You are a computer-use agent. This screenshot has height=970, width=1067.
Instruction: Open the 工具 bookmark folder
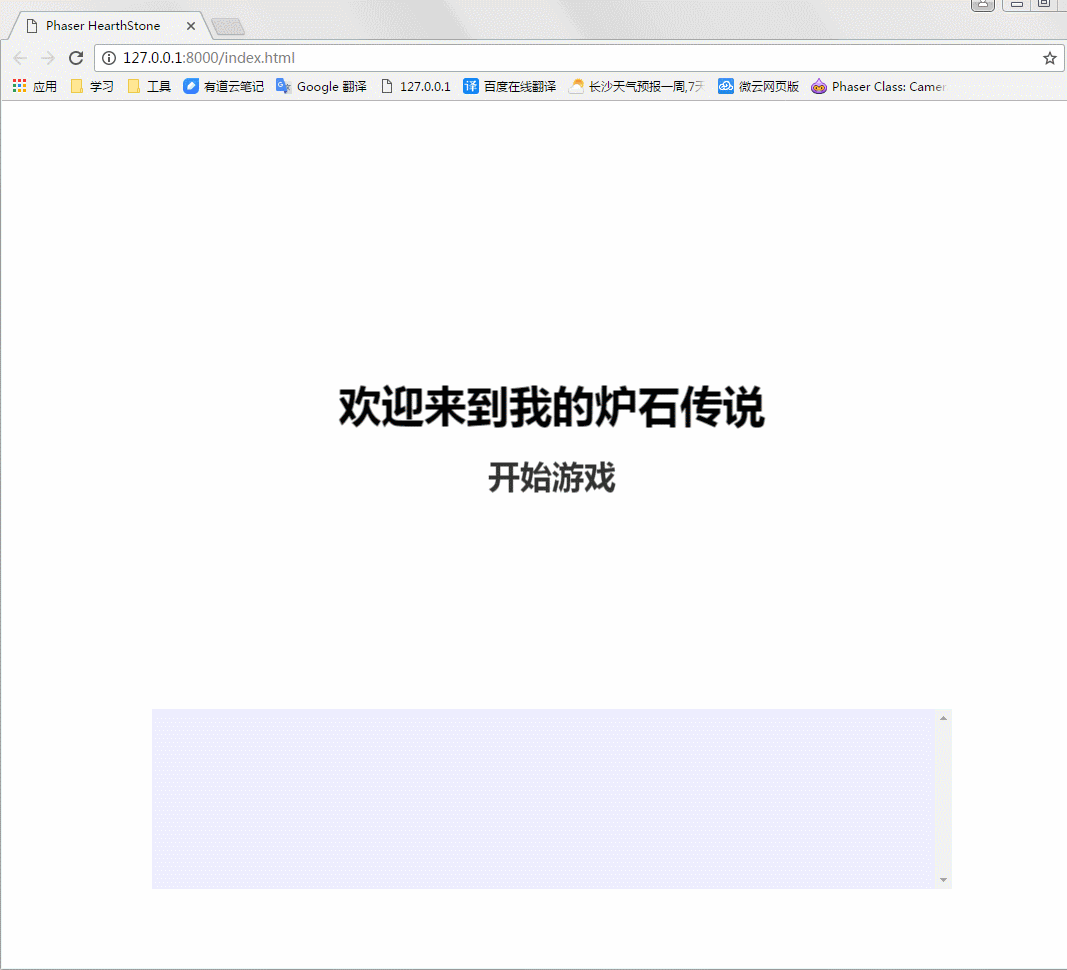click(x=149, y=86)
